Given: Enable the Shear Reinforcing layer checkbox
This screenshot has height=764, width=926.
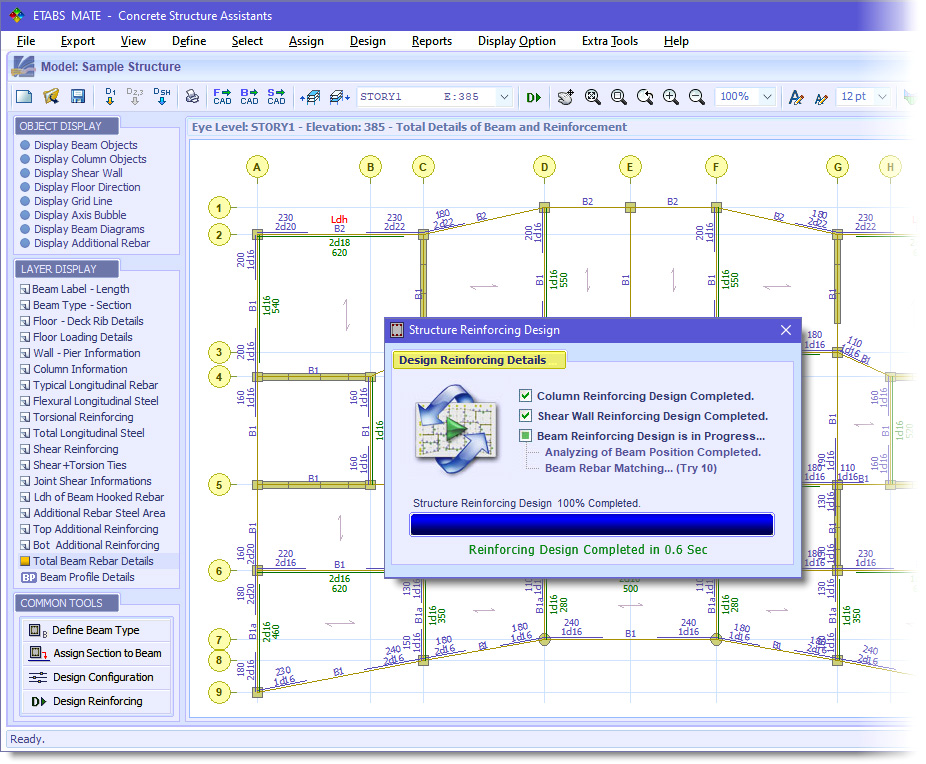Looking at the screenshot, I should point(25,449).
